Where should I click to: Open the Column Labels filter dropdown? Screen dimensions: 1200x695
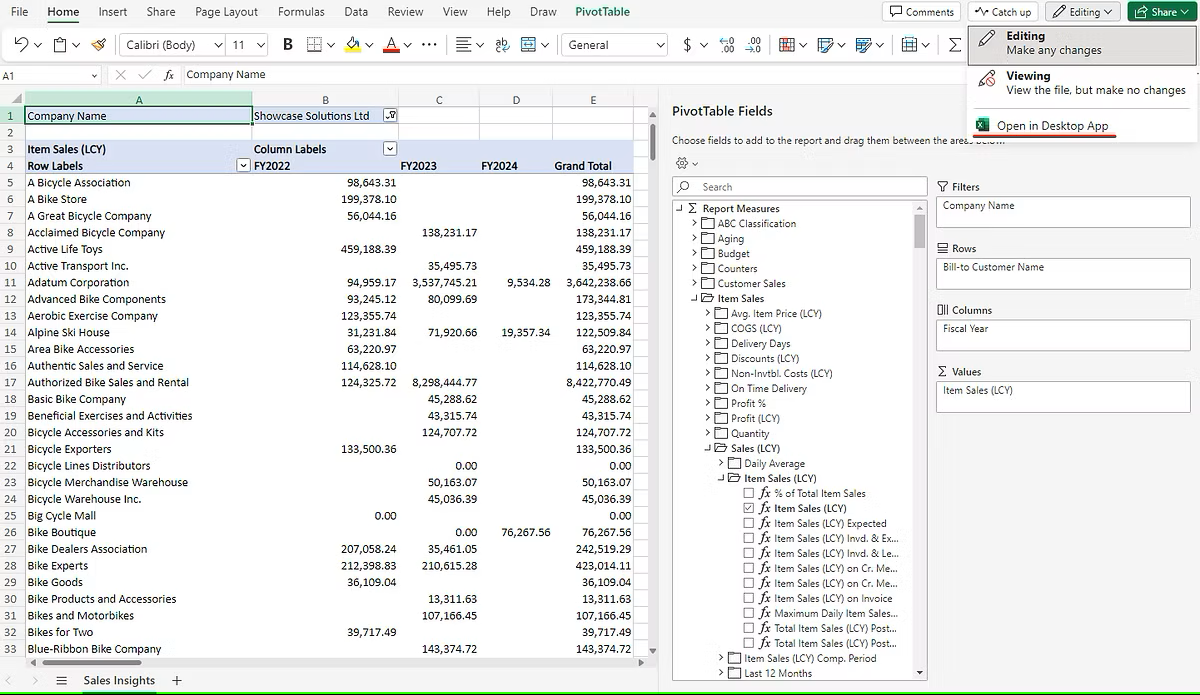(390, 149)
